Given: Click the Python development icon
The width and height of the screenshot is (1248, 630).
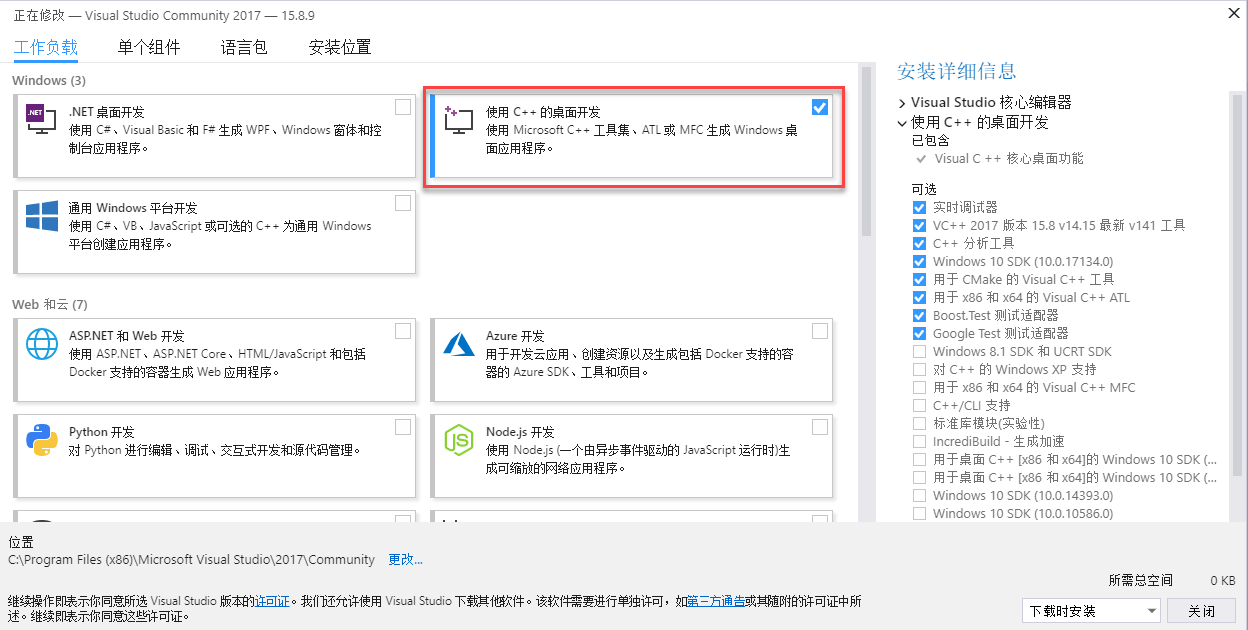Looking at the screenshot, I should (x=41, y=440).
